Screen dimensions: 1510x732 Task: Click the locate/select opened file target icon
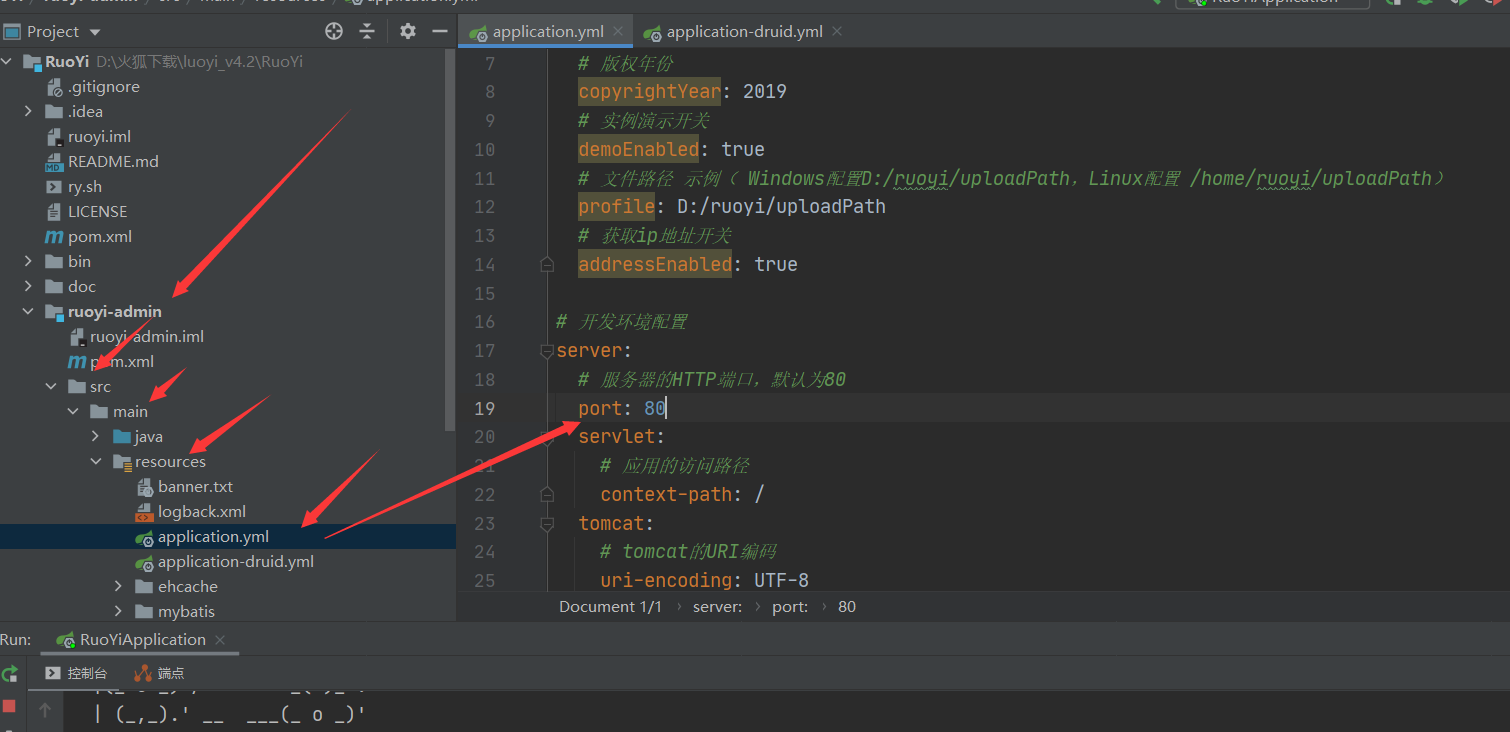pyautogui.click(x=334, y=31)
